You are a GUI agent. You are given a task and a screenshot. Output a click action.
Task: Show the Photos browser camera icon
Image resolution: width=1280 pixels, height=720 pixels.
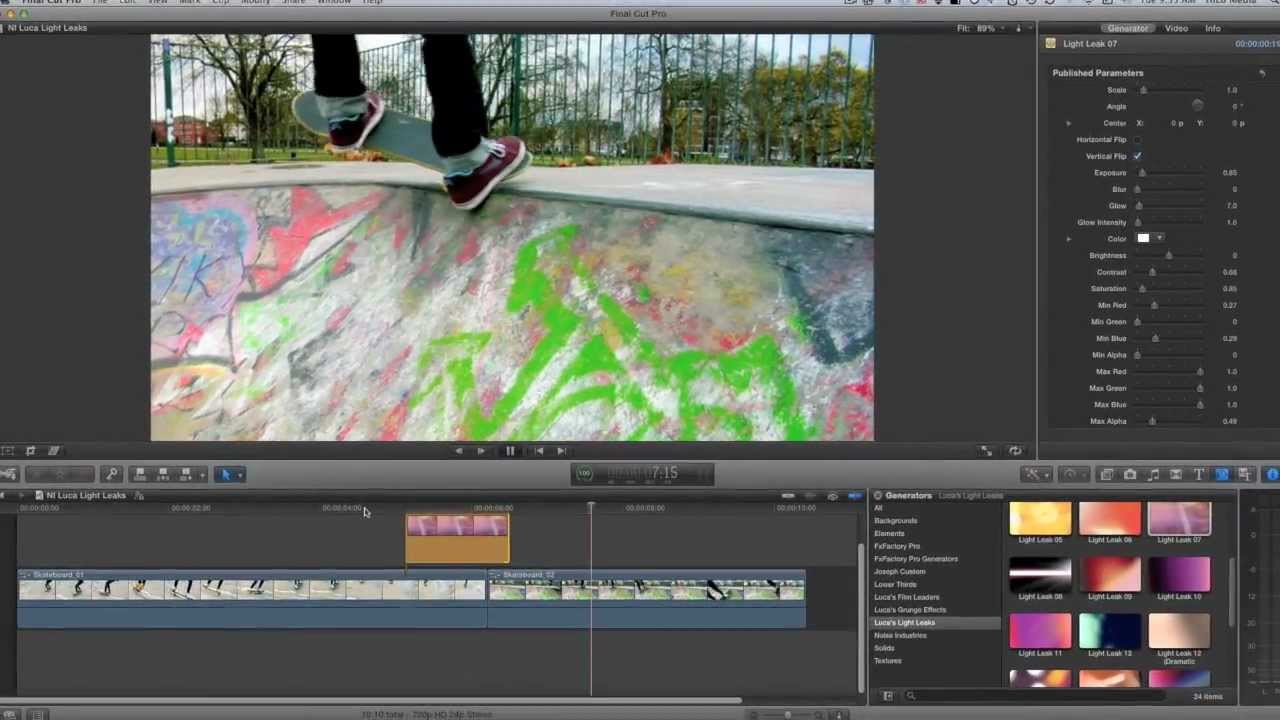[x=1130, y=475]
